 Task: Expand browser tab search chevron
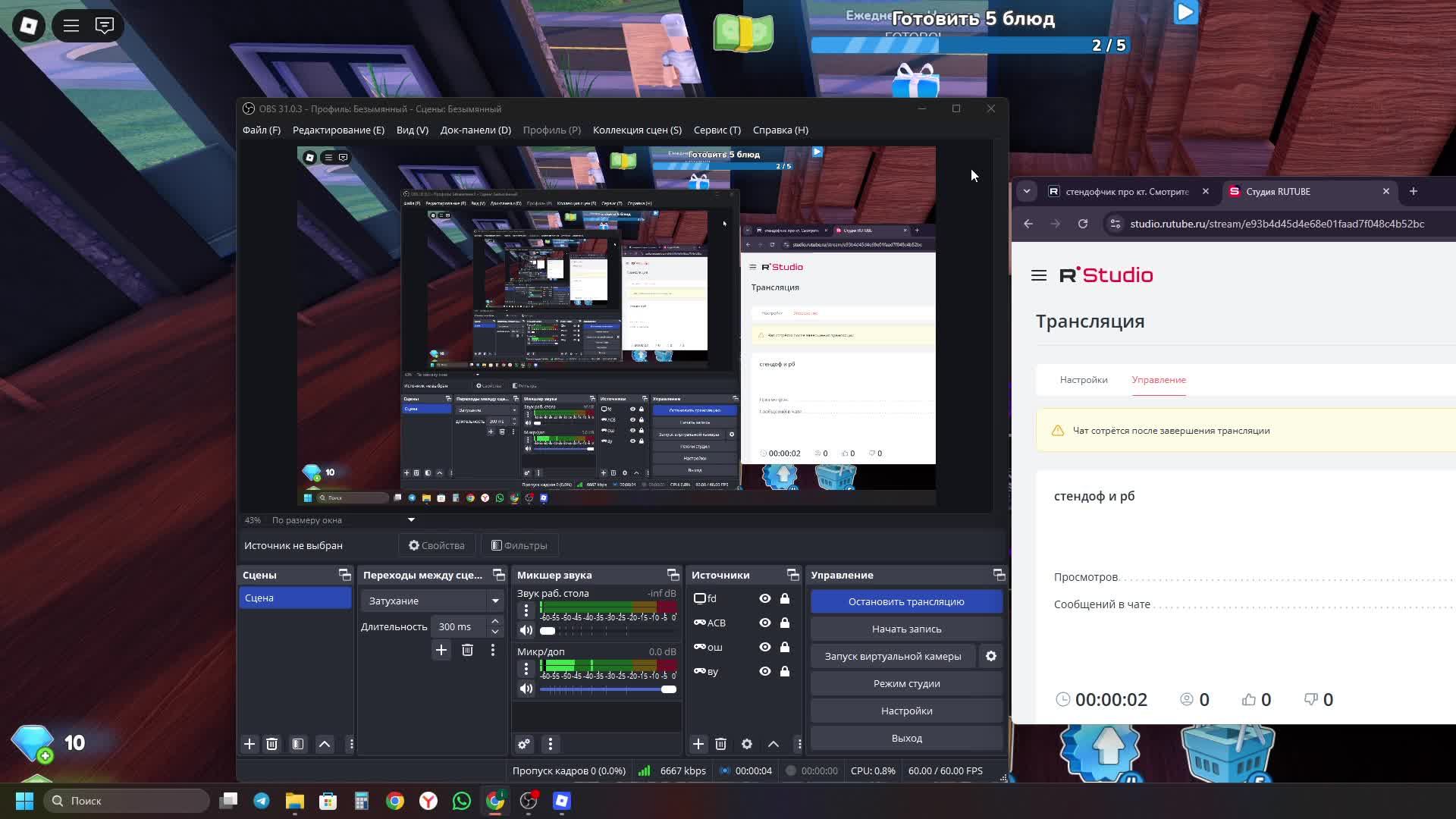(1026, 191)
